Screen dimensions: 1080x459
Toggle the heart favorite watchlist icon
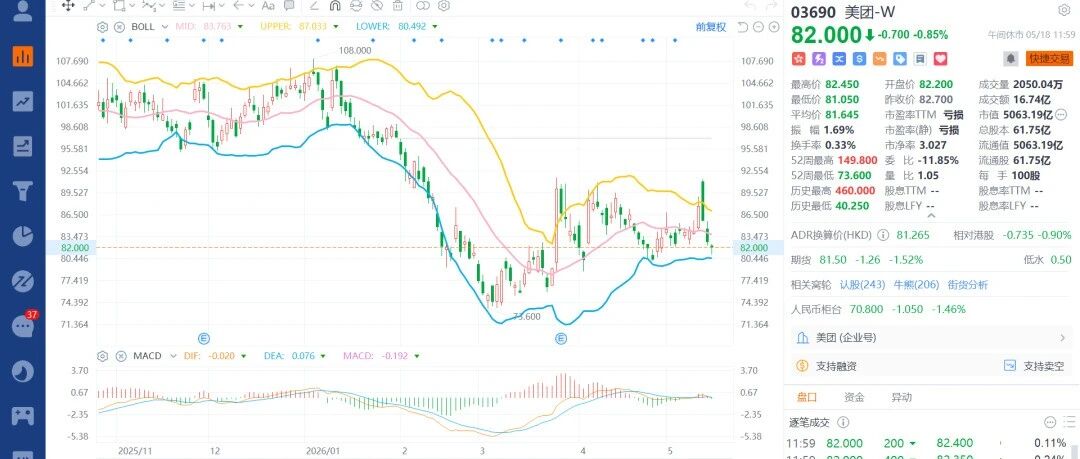[940, 59]
